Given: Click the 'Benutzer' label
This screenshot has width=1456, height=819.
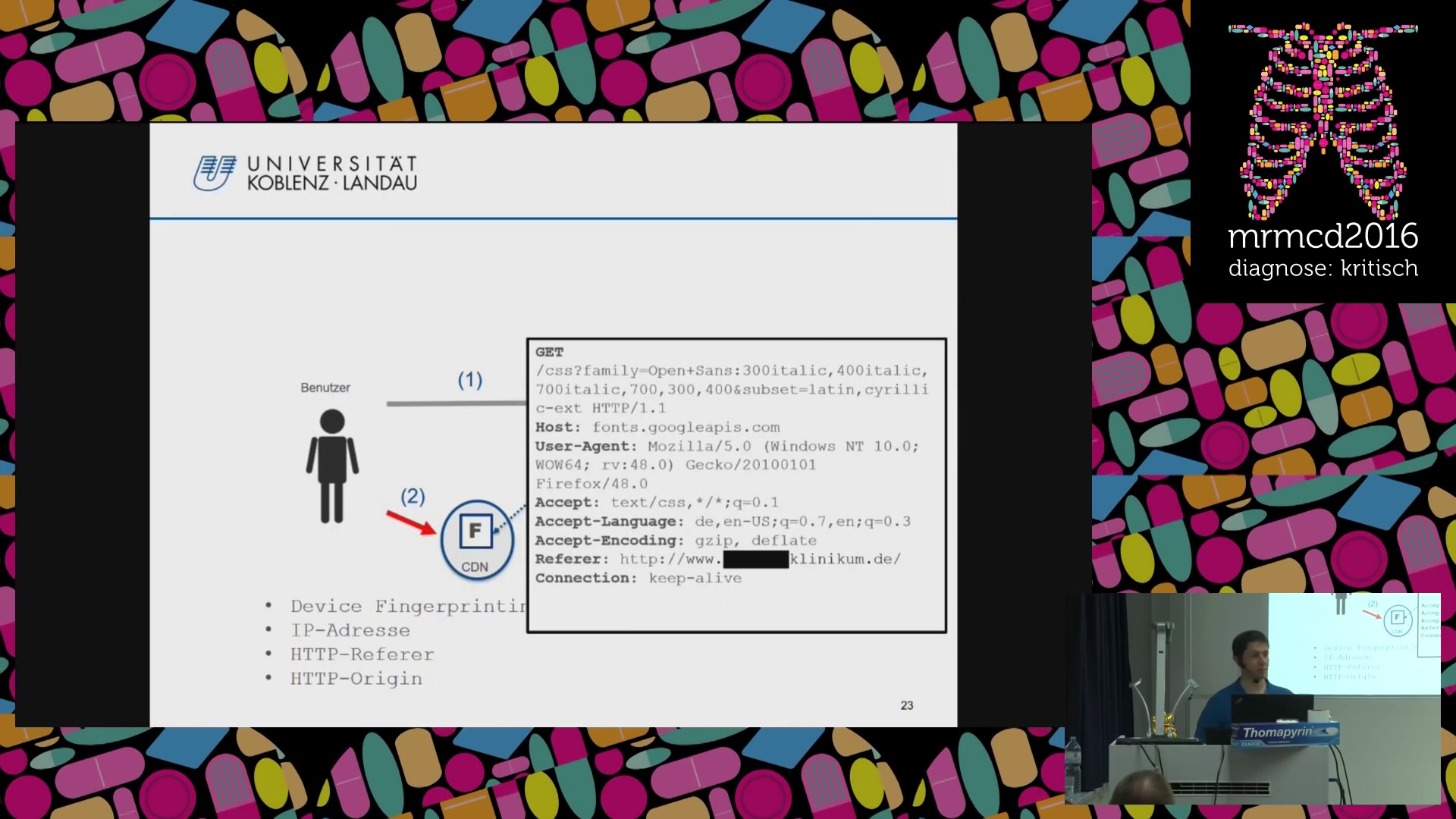Looking at the screenshot, I should [325, 388].
